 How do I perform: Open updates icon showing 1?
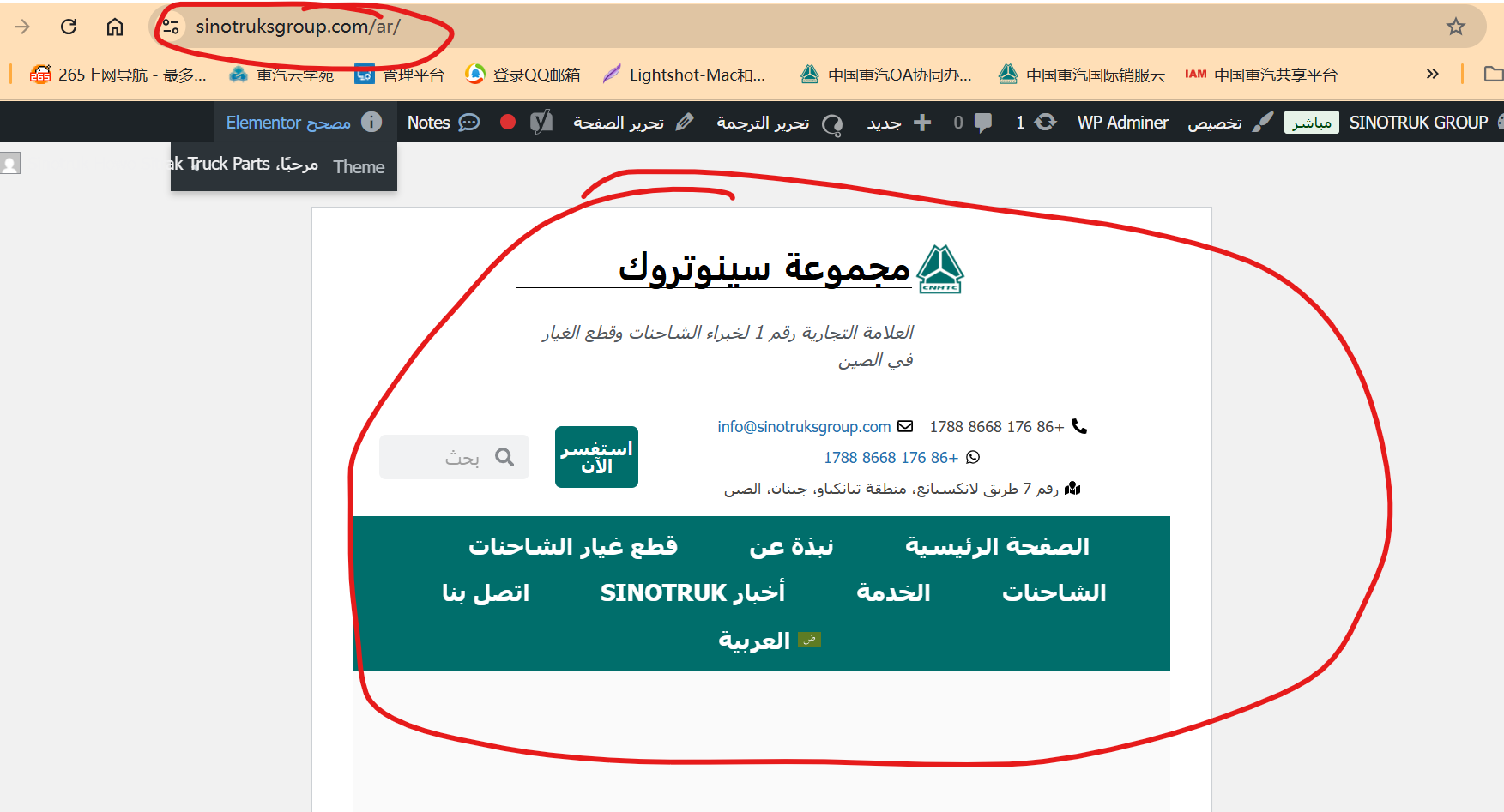(x=1036, y=123)
